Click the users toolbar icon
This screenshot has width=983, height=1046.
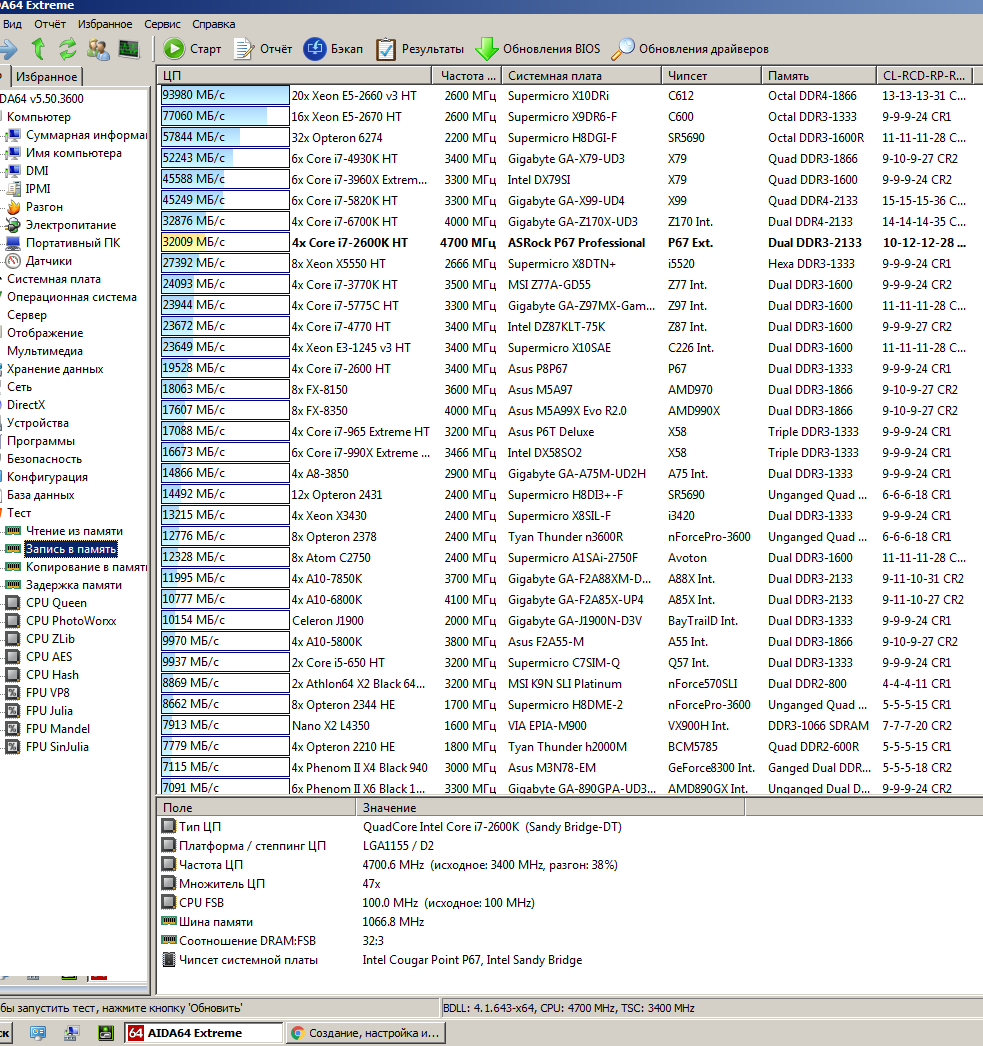tap(98, 49)
